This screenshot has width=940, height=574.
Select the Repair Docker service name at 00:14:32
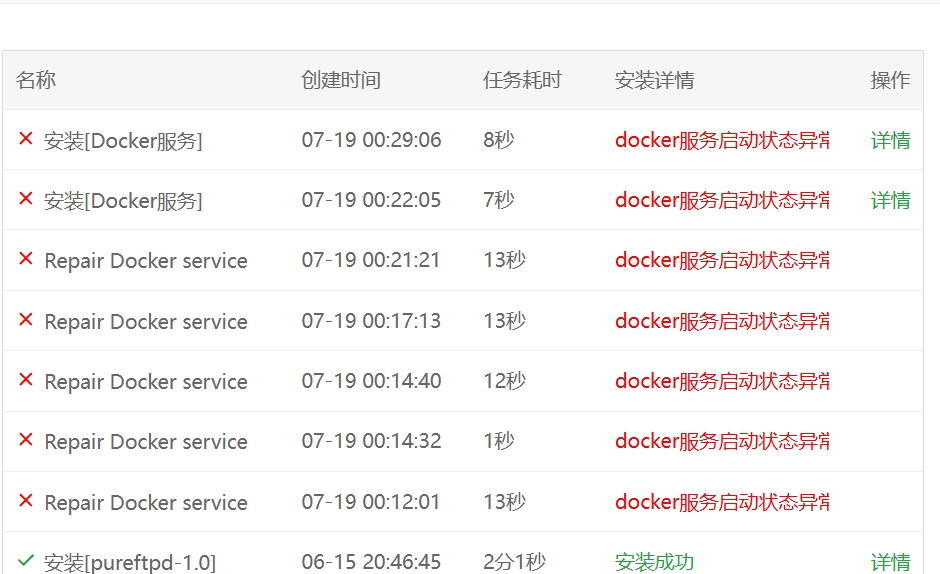click(x=146, y=442)
